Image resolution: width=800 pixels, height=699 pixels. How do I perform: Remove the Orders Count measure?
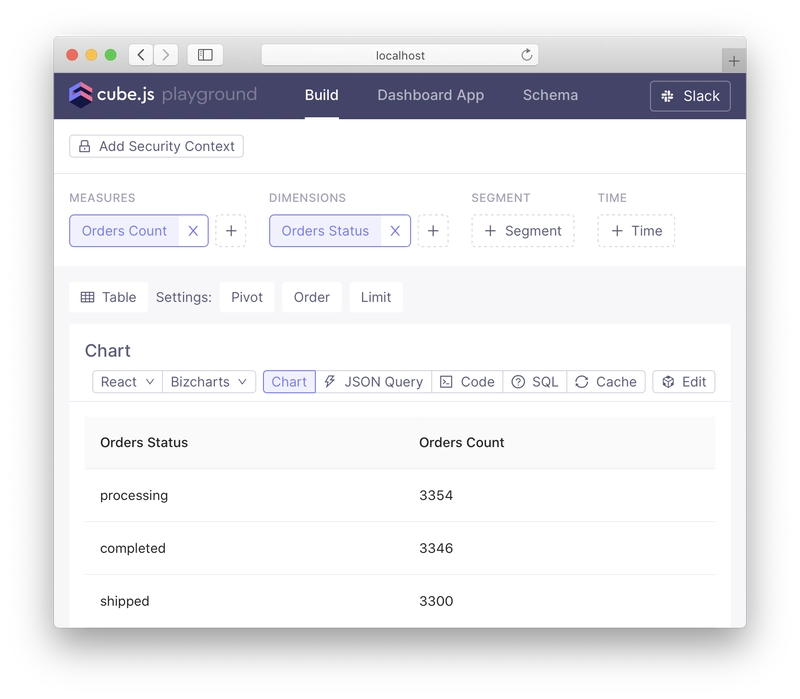193,231
